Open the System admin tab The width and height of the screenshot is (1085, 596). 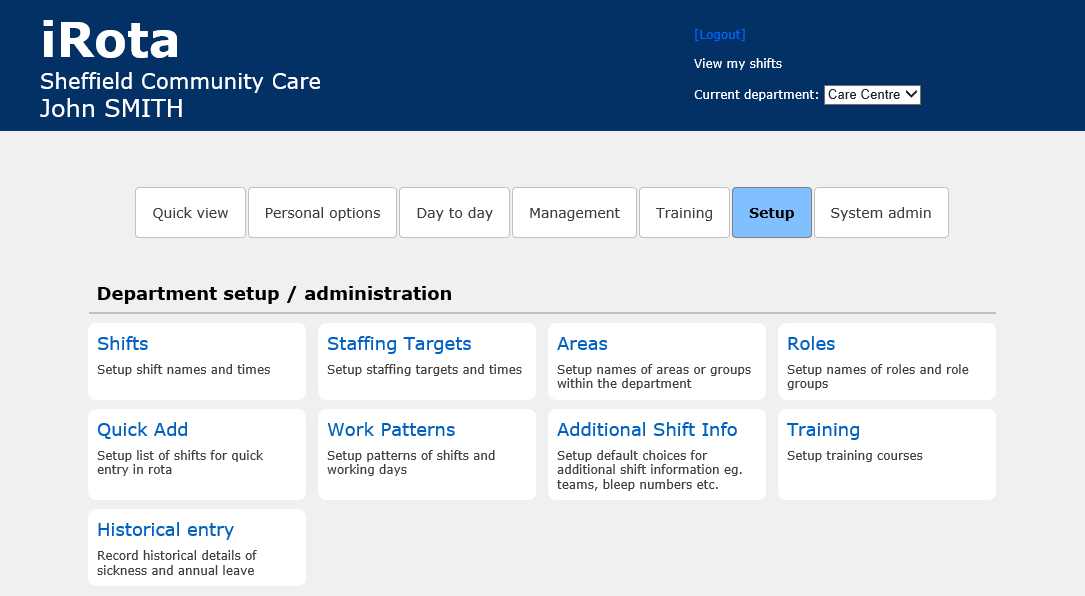(881, 213)
